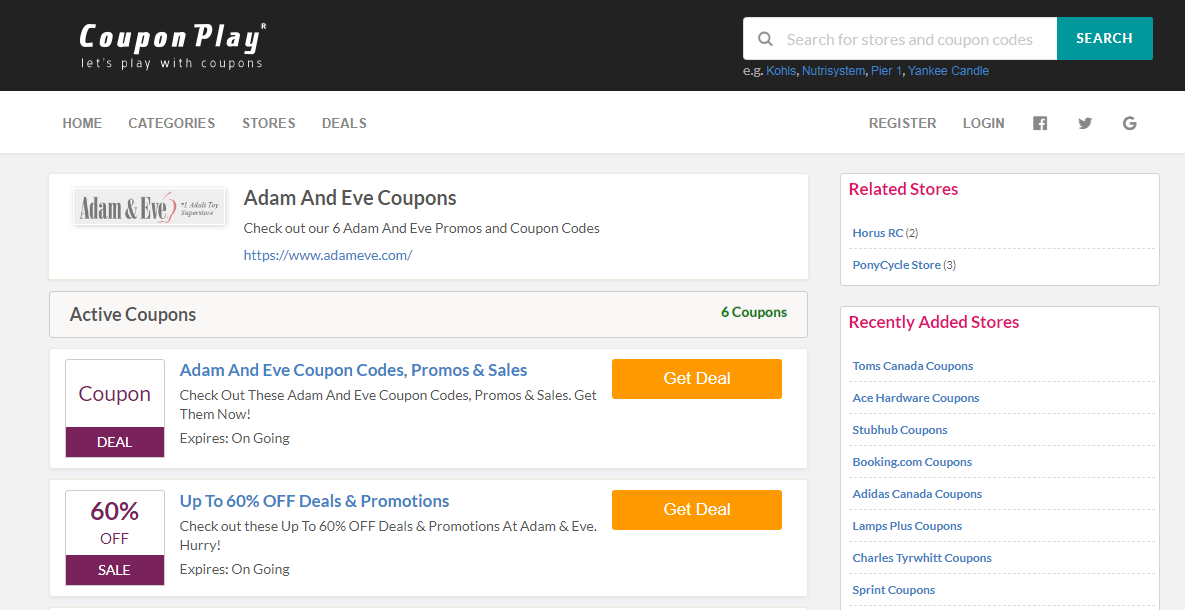Click the '6 Coupons' count text

pos(753,312)
